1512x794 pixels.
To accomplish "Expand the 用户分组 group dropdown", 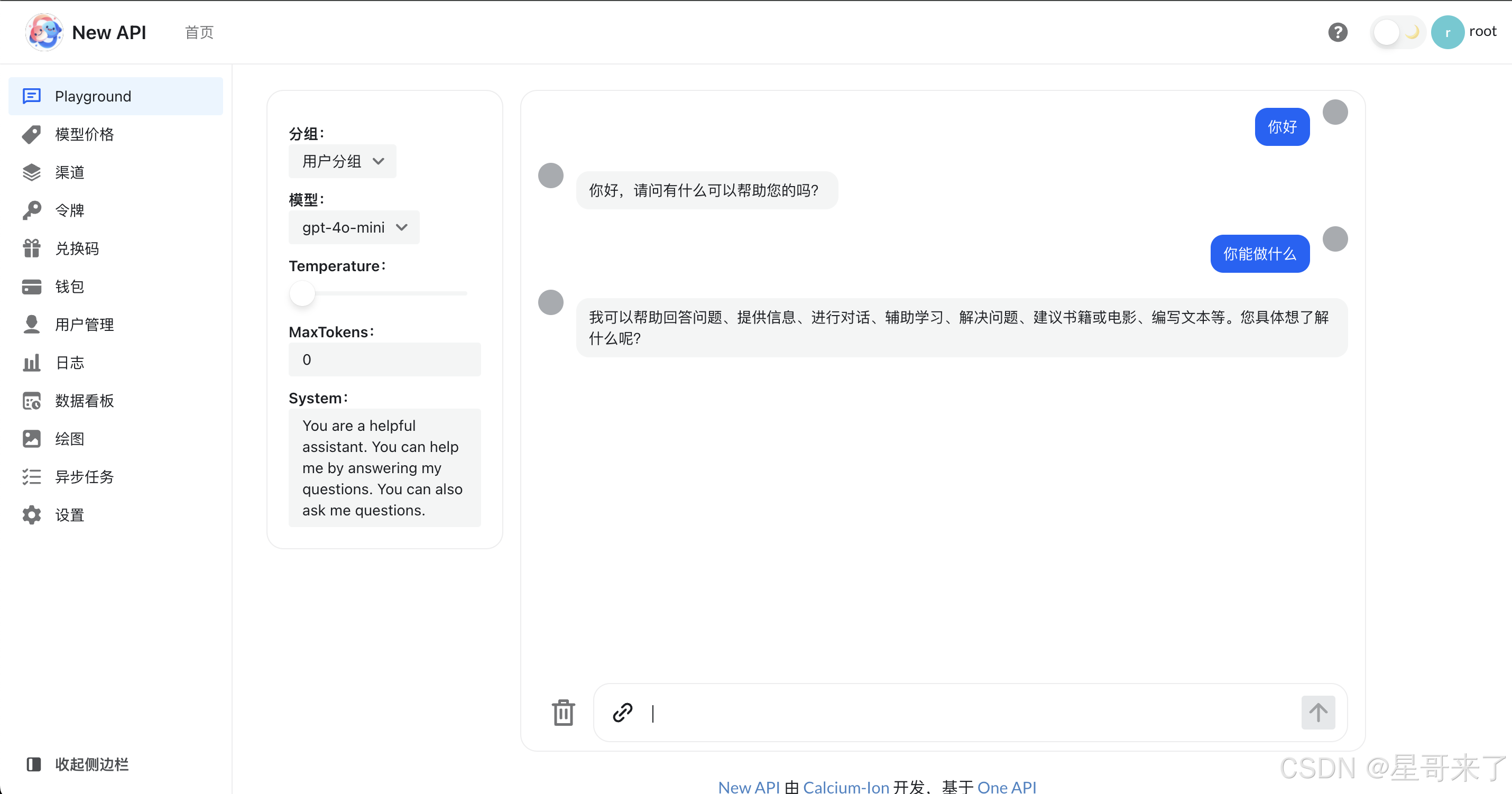I will click(342, 161).
